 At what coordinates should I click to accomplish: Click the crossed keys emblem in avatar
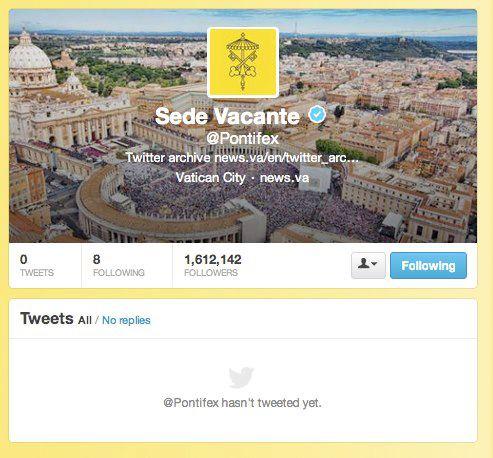pyautogui.click(x=243, y=62)
